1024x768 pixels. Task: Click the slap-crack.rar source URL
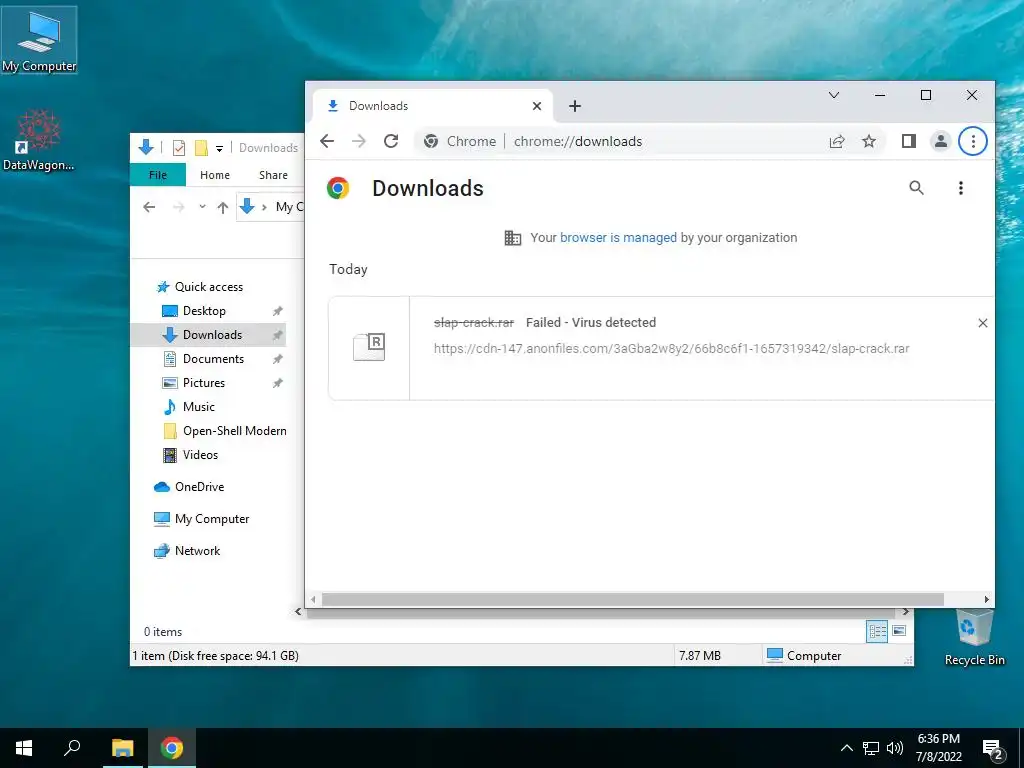[671, 349]
